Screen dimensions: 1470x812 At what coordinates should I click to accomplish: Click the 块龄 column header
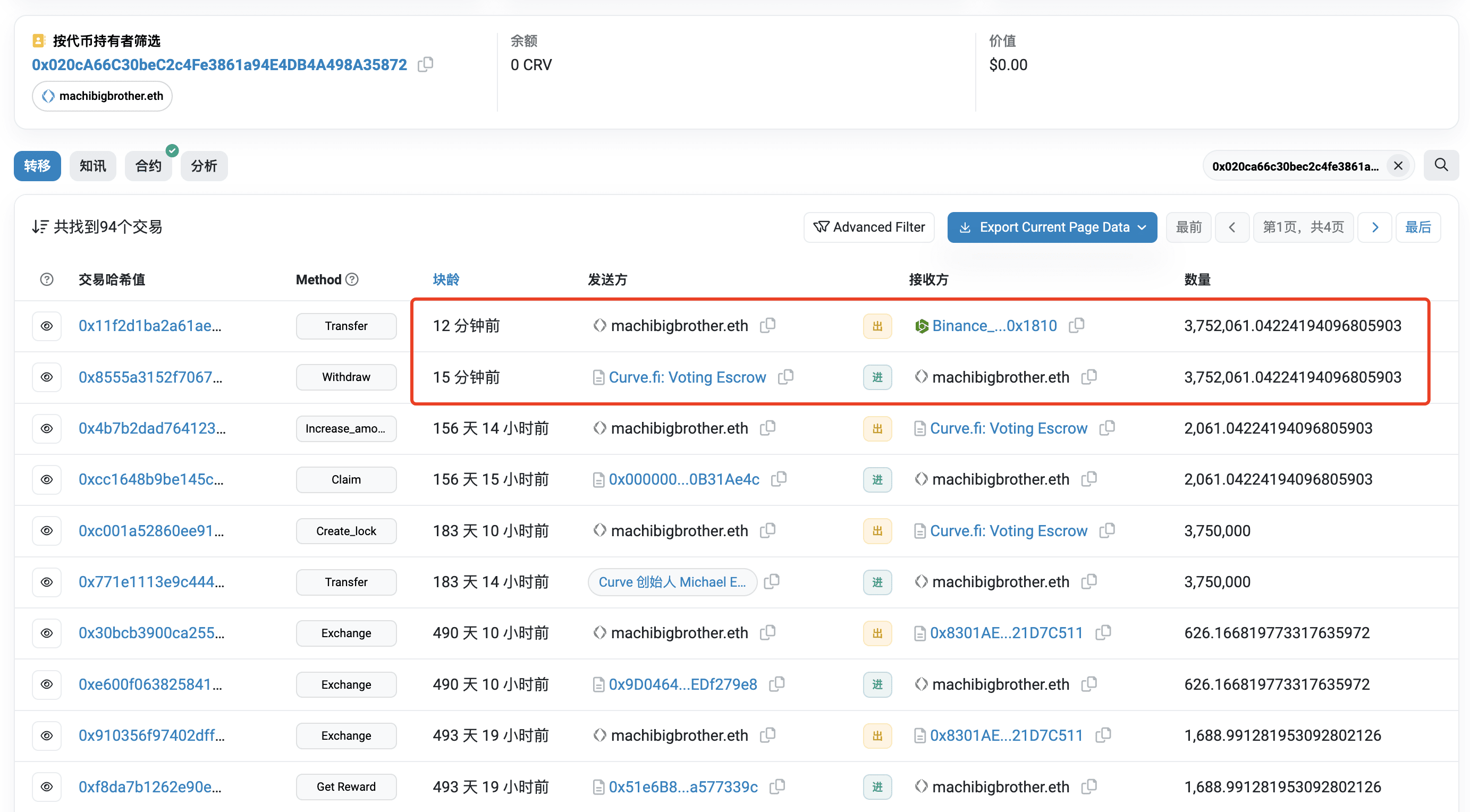pos(446,279)
